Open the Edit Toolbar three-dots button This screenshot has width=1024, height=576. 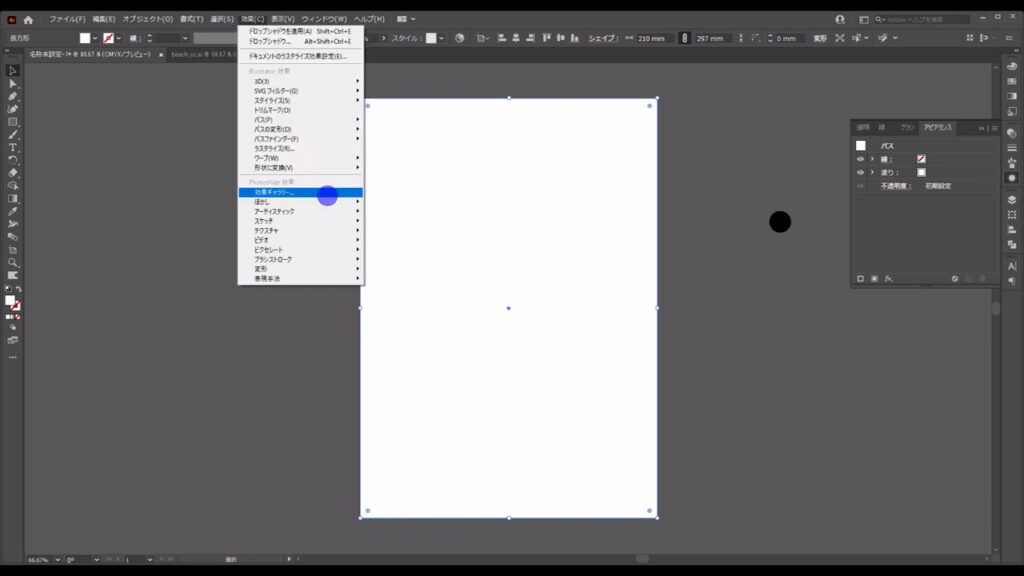tap(12, 357)
